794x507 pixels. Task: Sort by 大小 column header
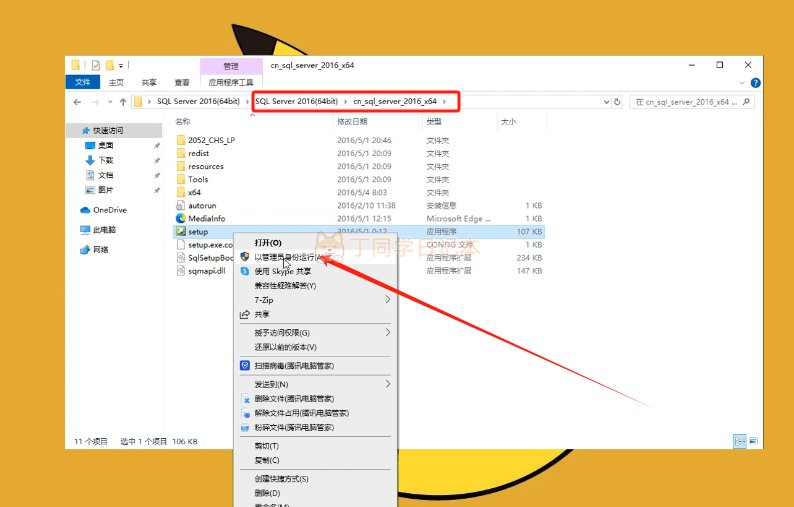tap(508, 122)
